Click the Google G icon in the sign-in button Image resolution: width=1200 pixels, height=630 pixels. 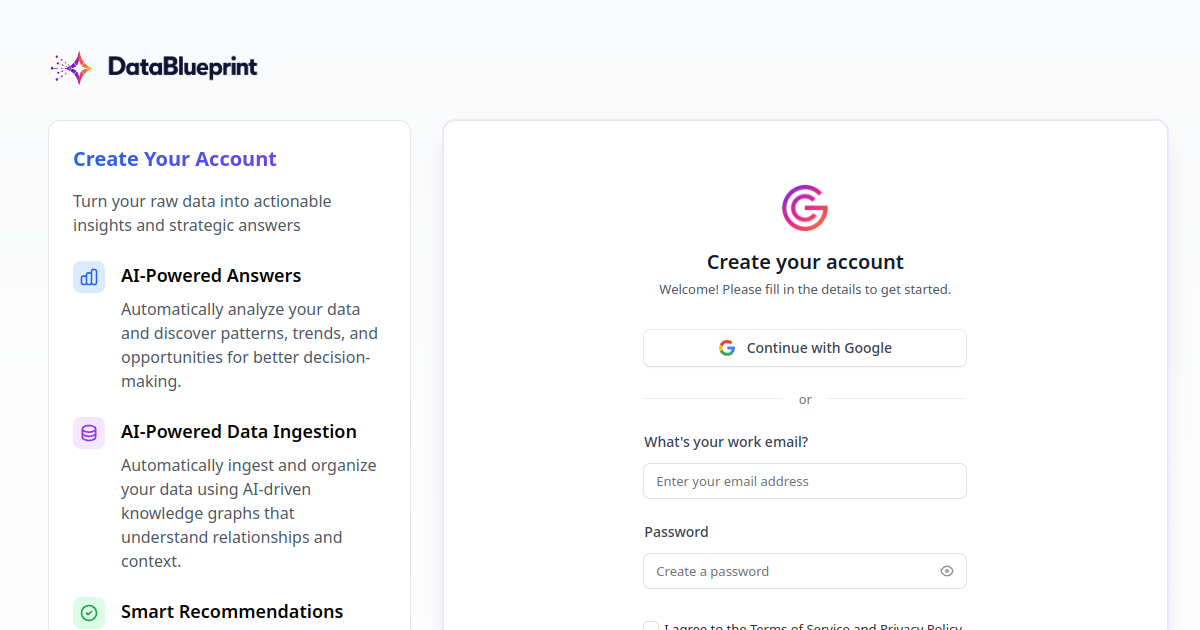(727, 348)
